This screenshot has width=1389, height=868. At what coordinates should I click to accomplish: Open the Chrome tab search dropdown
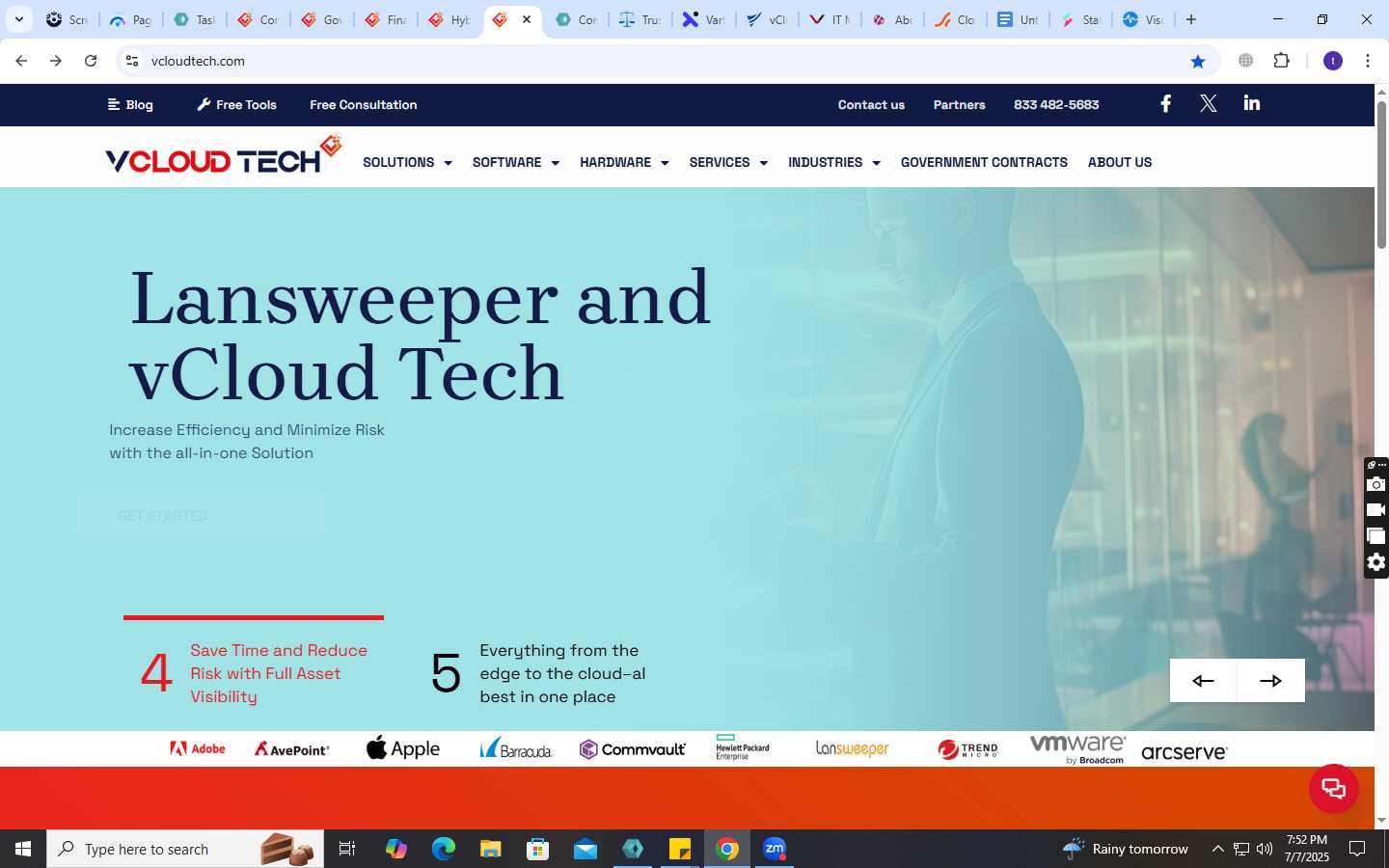point(18,19)
